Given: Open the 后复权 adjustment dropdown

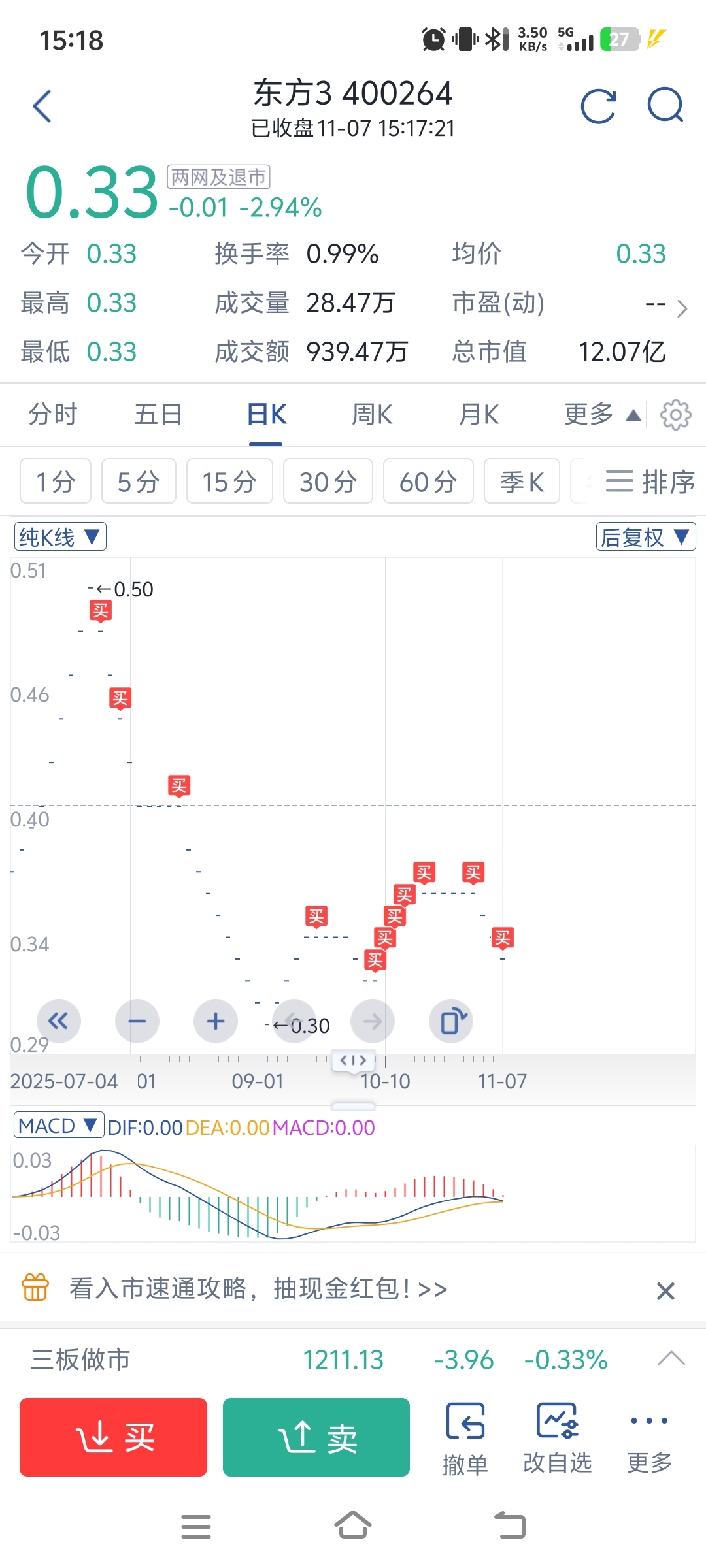Looking at the screenshot, I should coord(646,537).
